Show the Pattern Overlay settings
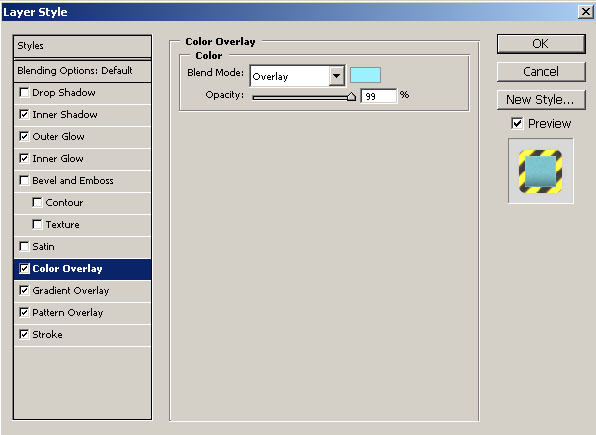Screen dimensions: 596x435 82,313
